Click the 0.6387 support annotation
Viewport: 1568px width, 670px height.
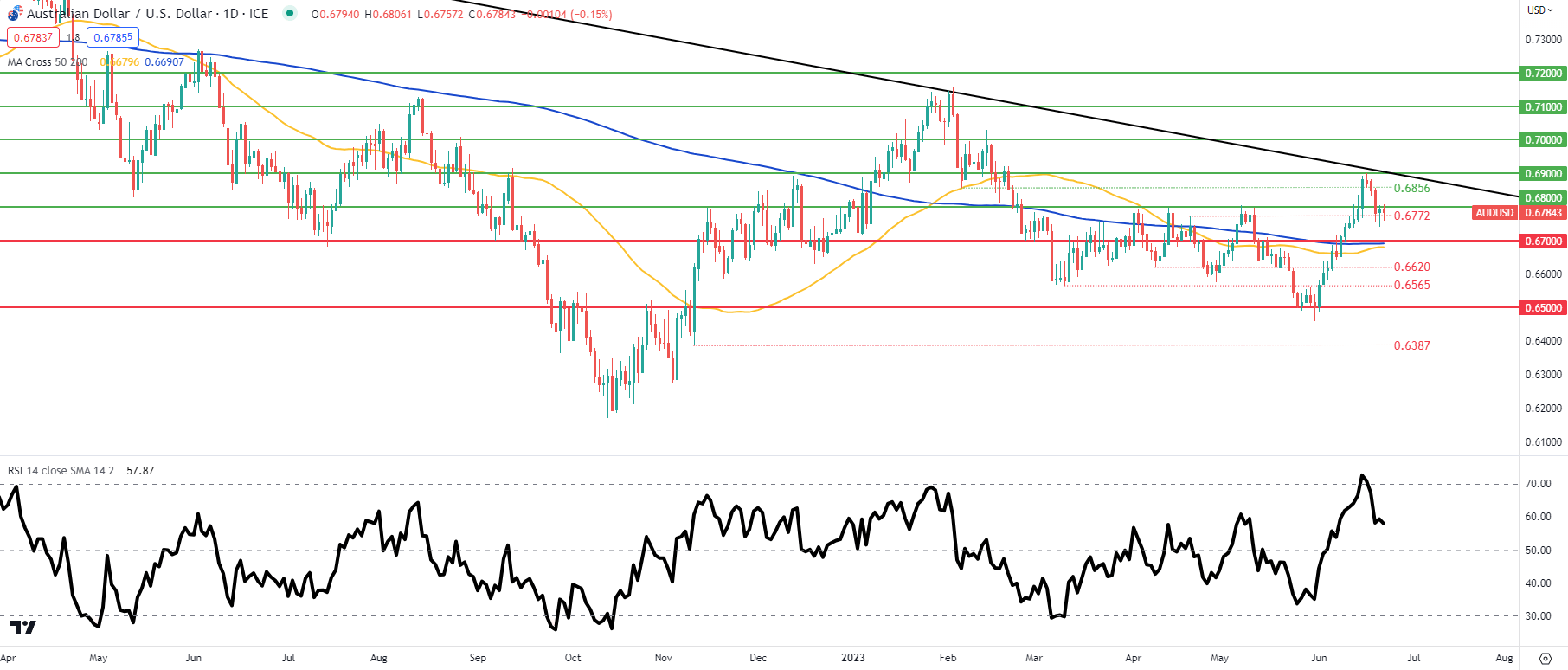[1411, 345]
